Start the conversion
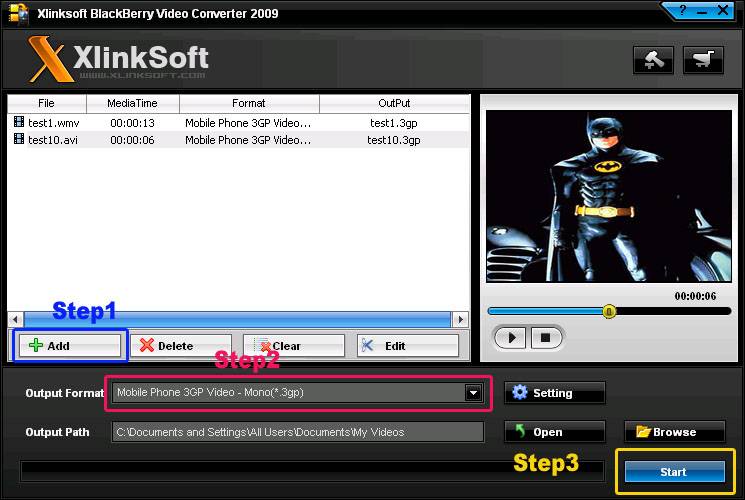The height and width of the screenshot is (500, 745). (675, 471)
